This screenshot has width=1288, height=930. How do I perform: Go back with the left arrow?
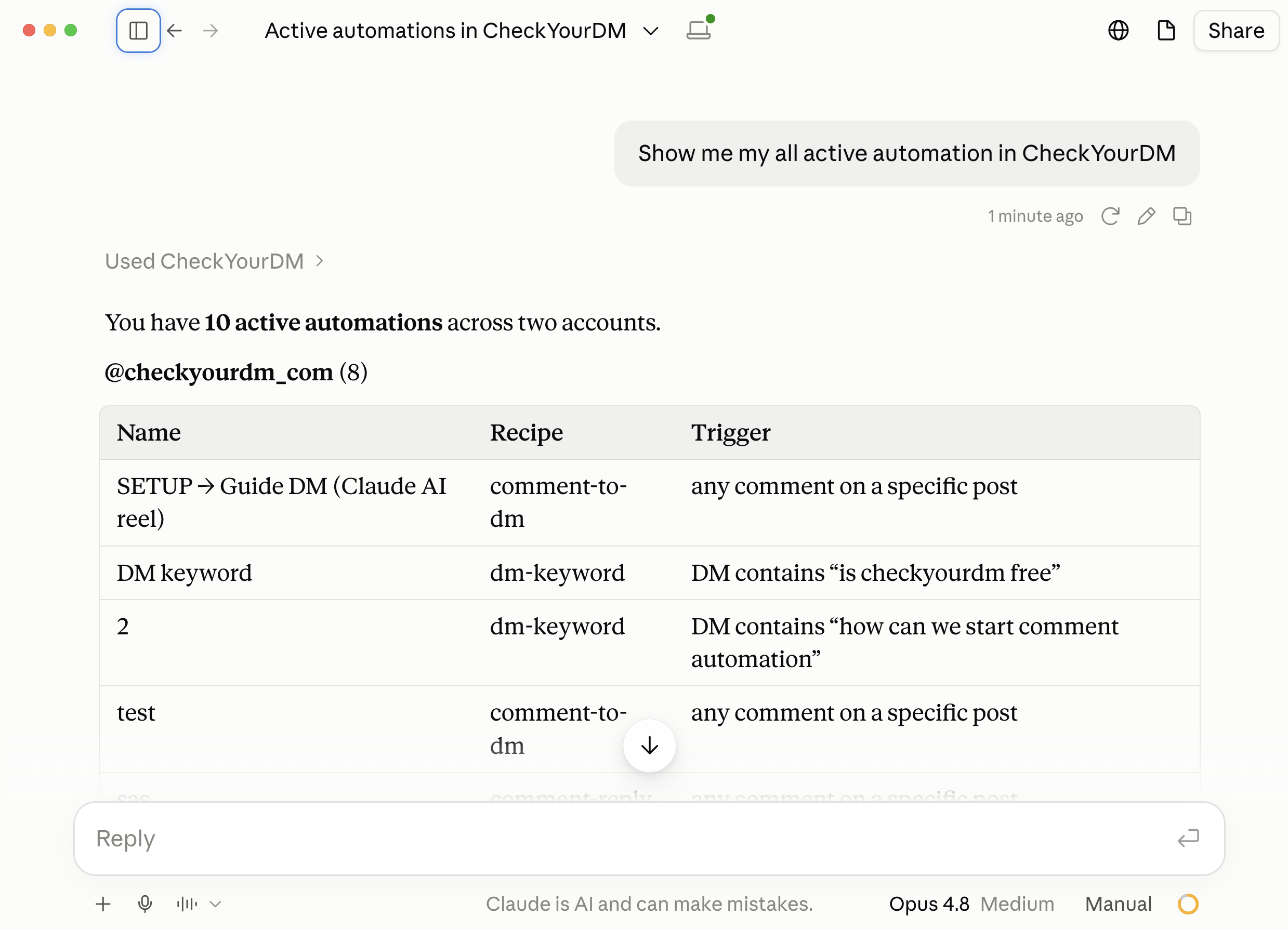[175, 31]
